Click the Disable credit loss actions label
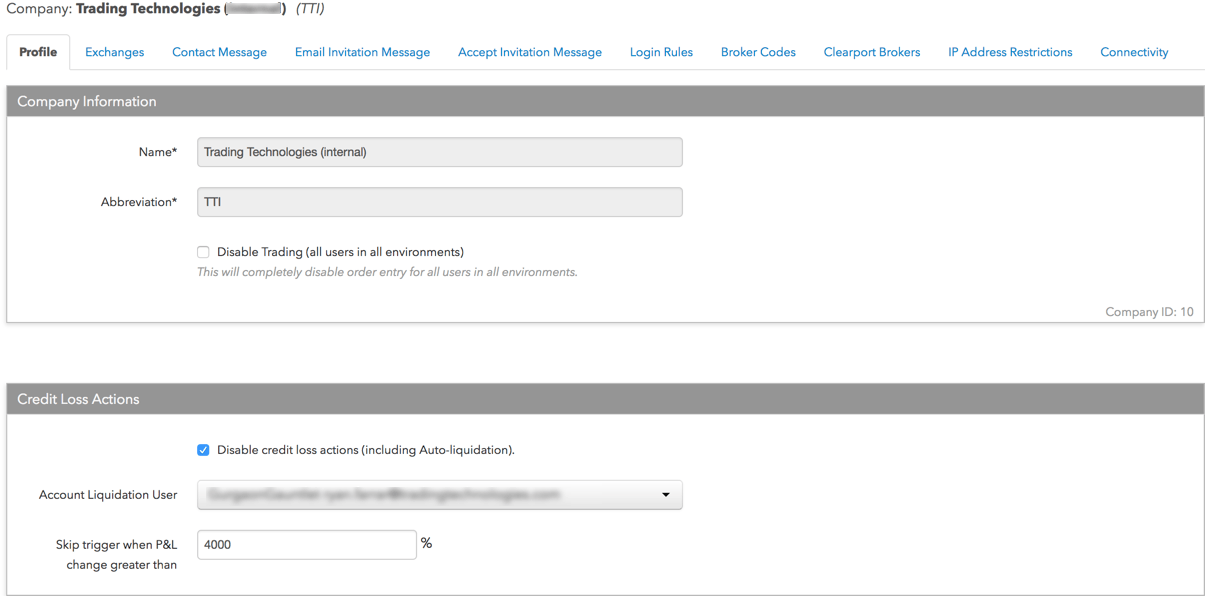 [x=366, y=450]
